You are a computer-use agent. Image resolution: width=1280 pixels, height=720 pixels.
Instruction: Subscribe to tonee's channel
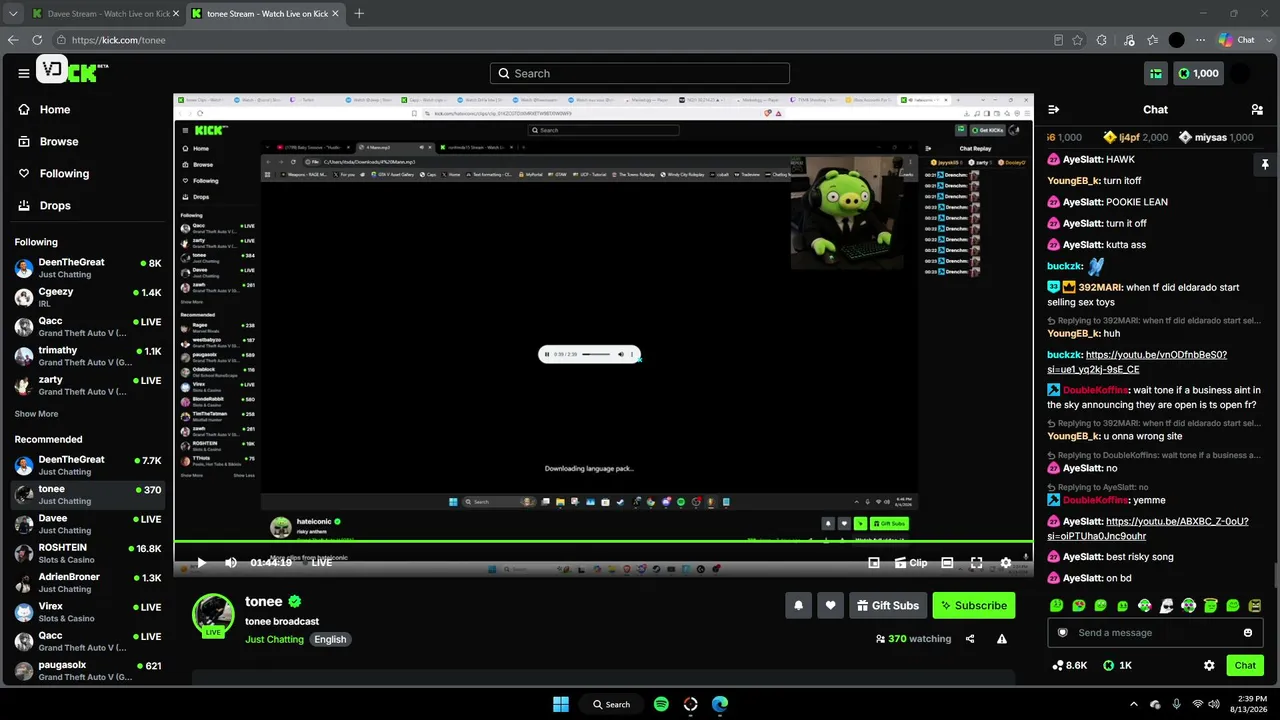(x=974, y=605)
